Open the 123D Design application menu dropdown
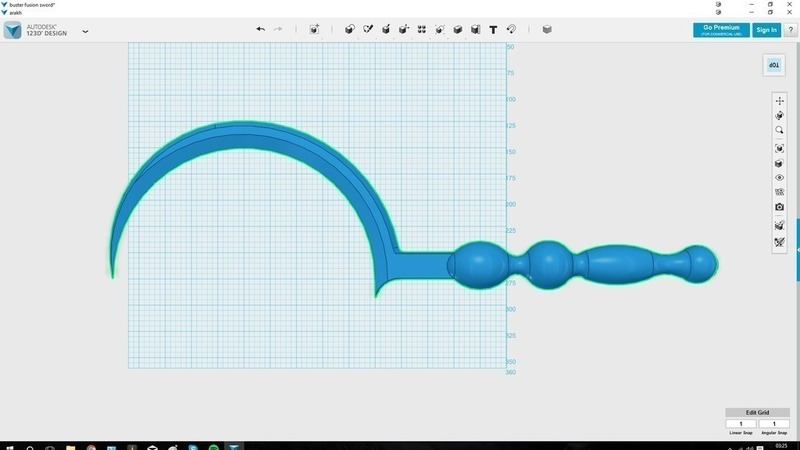Viewport: 800px width, 450px height. tap(85, 31)
